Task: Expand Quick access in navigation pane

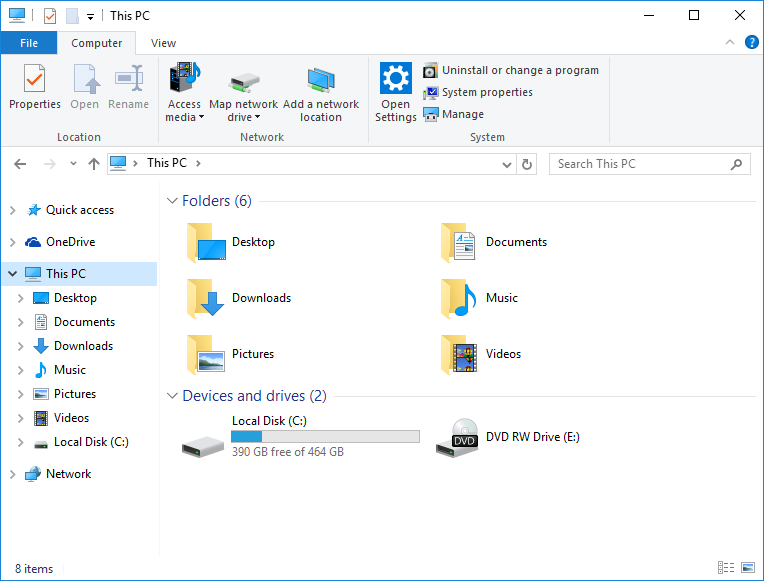Action: (12, 210)
